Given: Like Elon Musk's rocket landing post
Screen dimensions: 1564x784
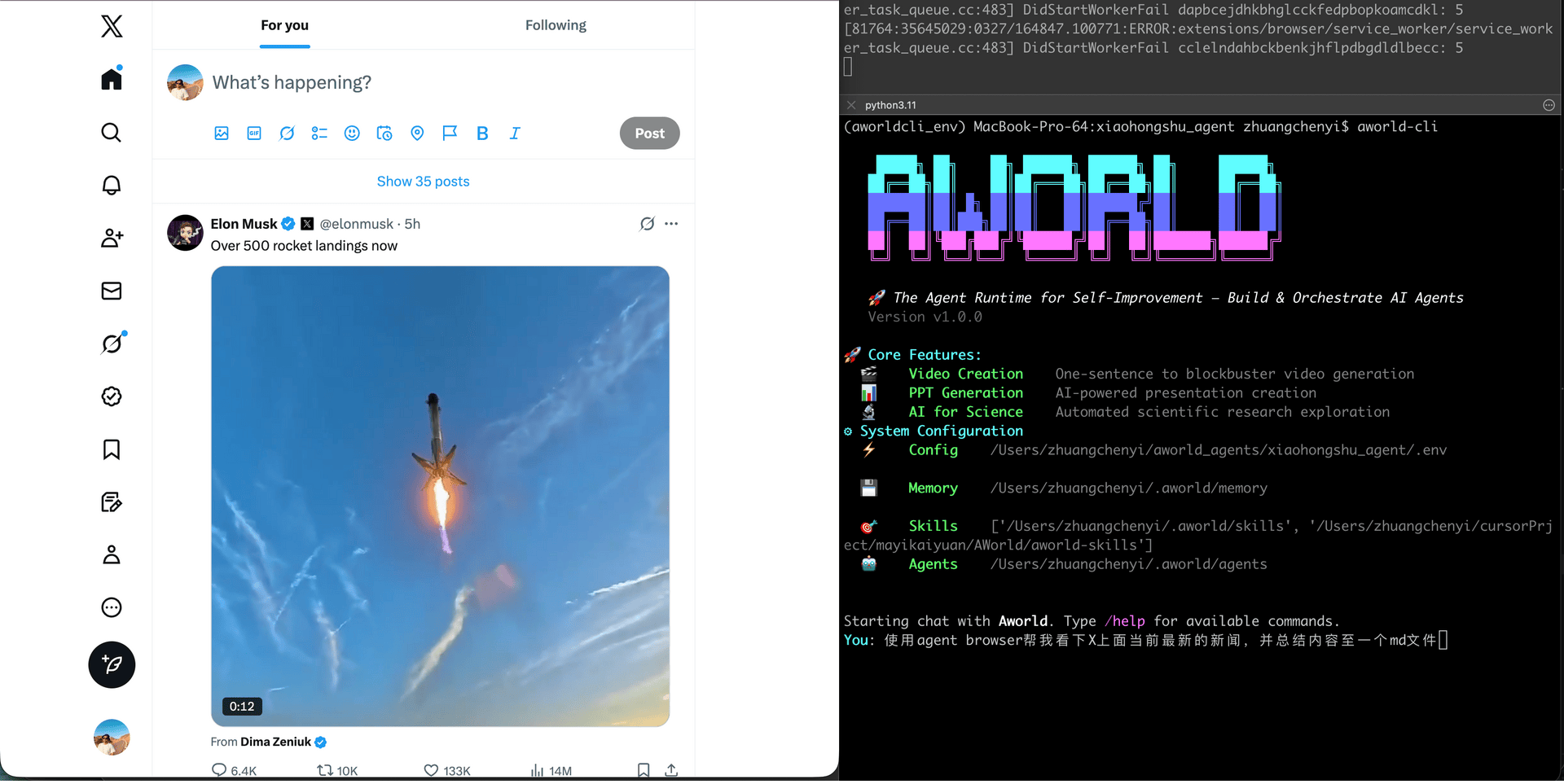Looking at the screenshot, I should tap(431, 770).
